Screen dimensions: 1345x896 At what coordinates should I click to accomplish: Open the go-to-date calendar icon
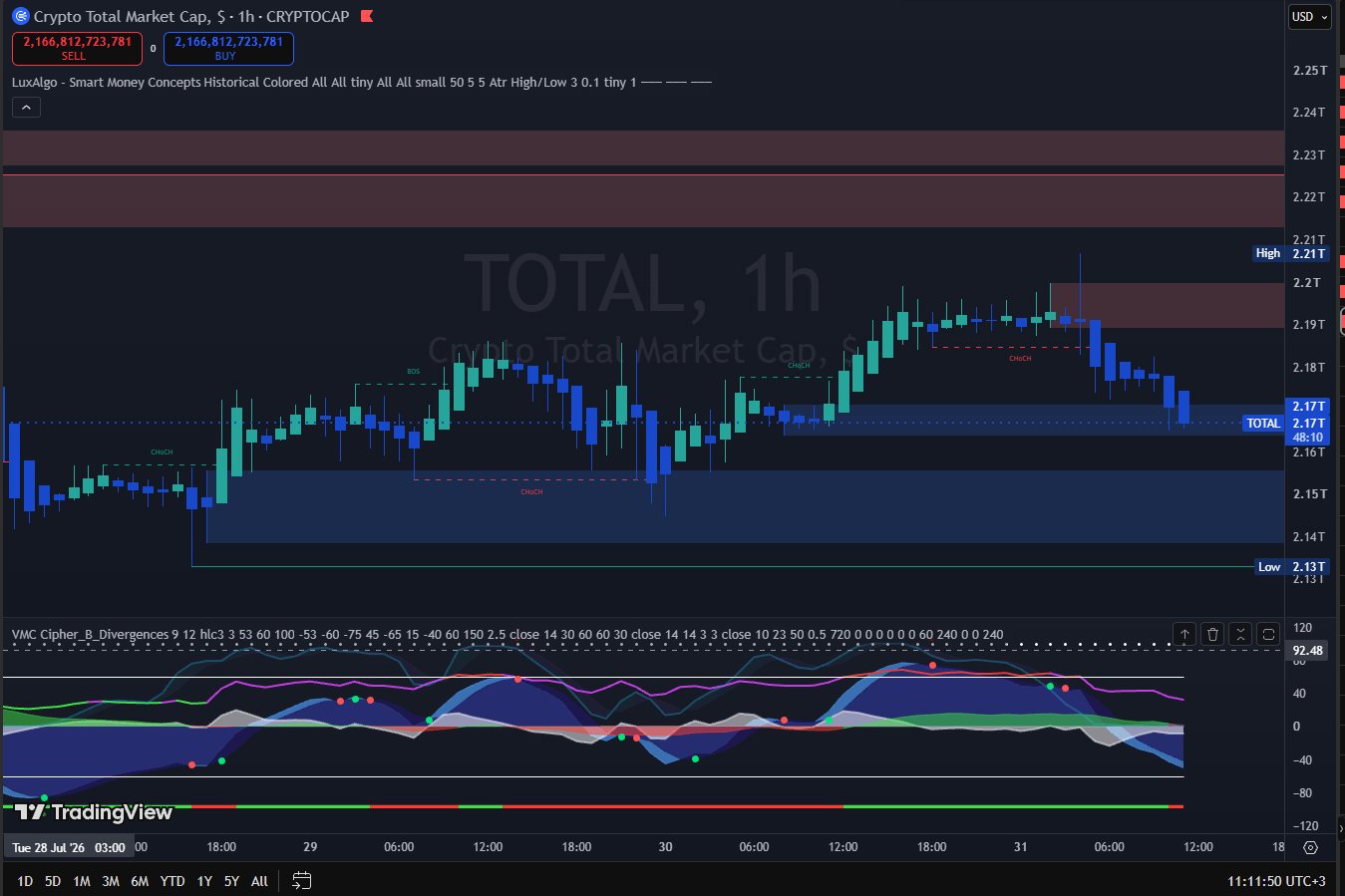pos(302,880)
